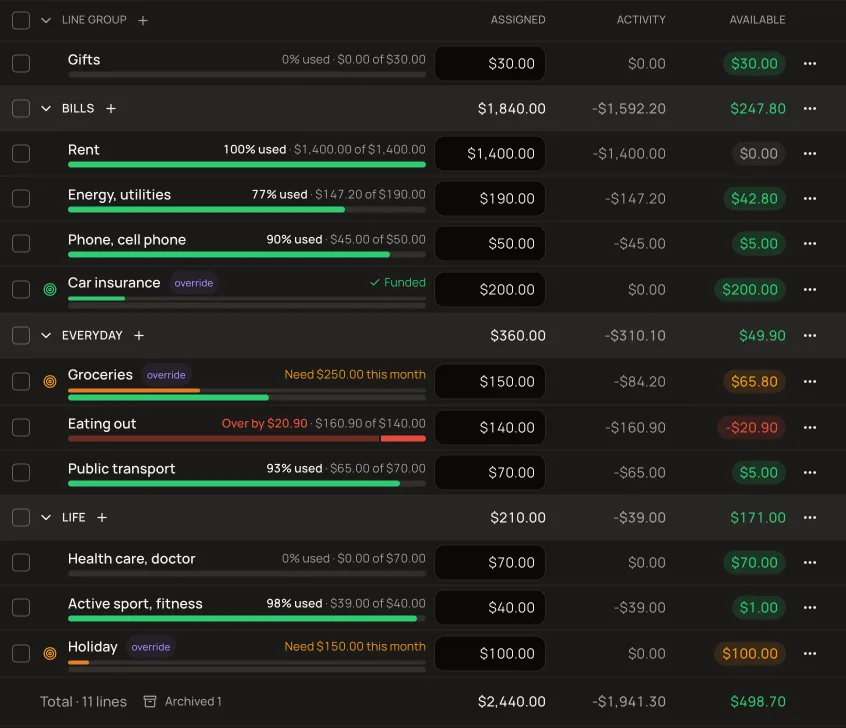846x728 pixels.
Task: Click the $200.00 available pill for Car insurance
Action: [750, 290]
